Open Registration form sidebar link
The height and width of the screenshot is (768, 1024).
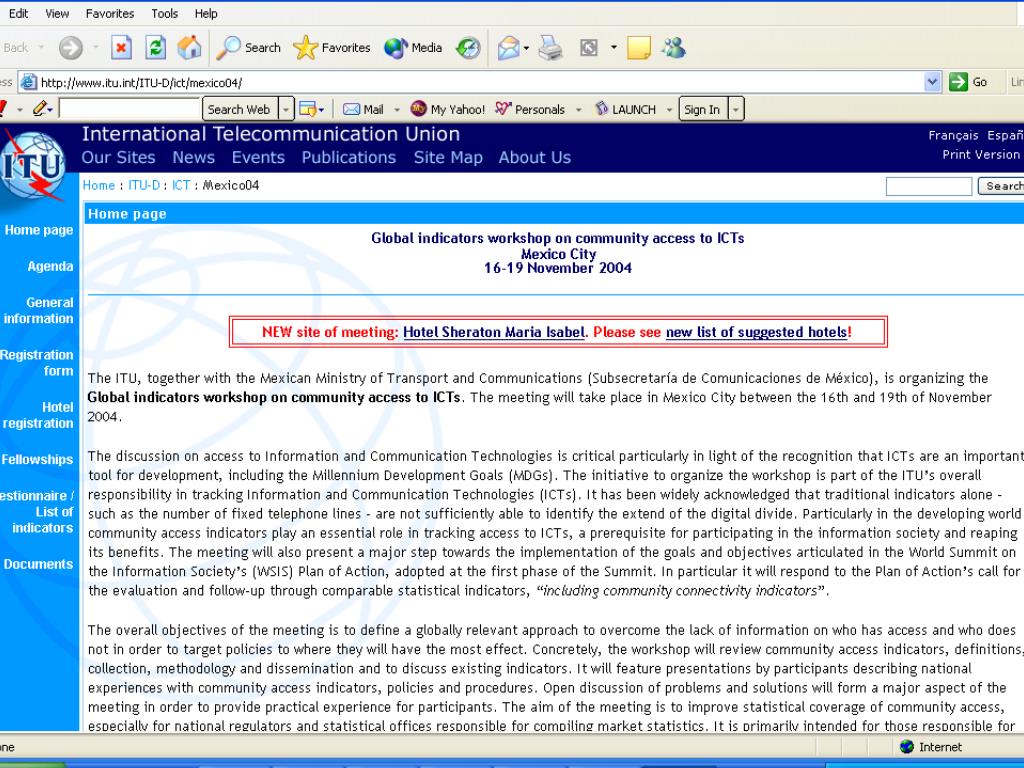pos(37,363)
